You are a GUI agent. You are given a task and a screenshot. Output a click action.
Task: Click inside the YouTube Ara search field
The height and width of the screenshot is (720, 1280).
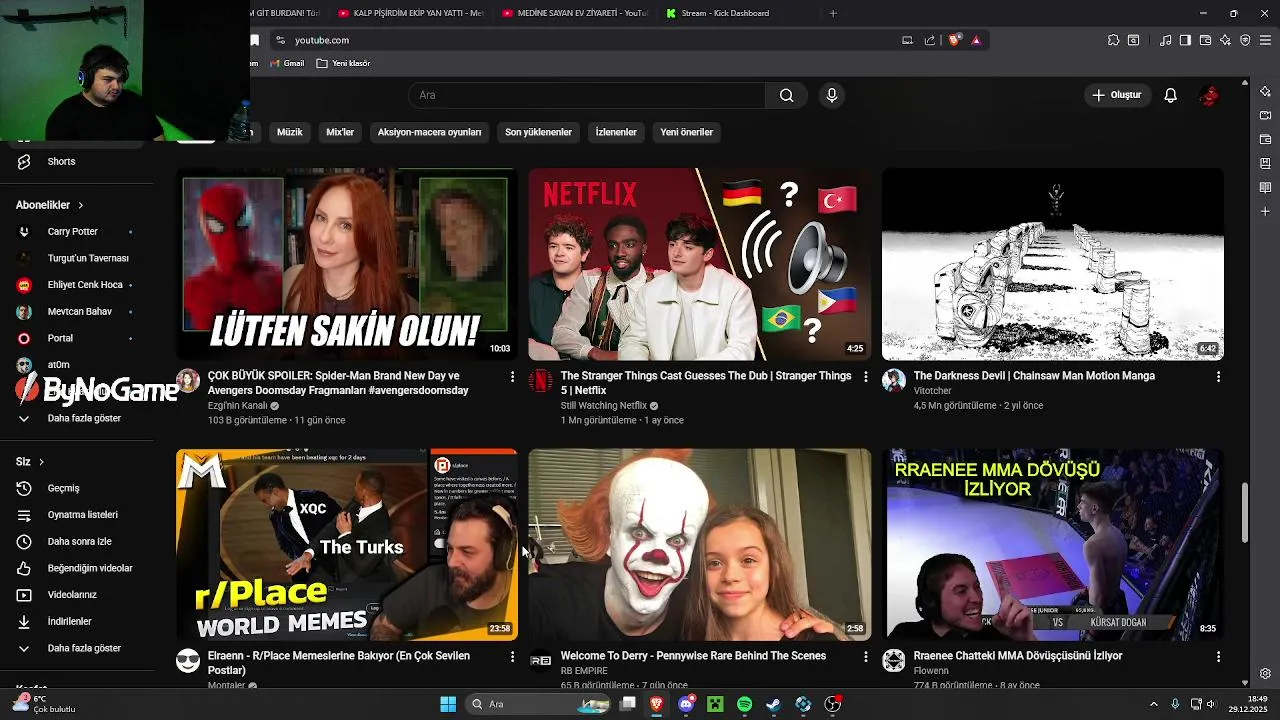[x=587, y=95]
